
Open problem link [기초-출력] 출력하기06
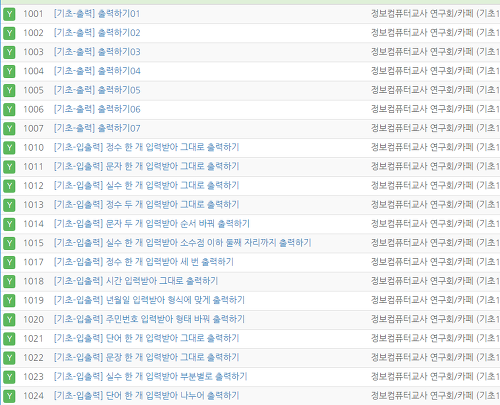(97, 109)
